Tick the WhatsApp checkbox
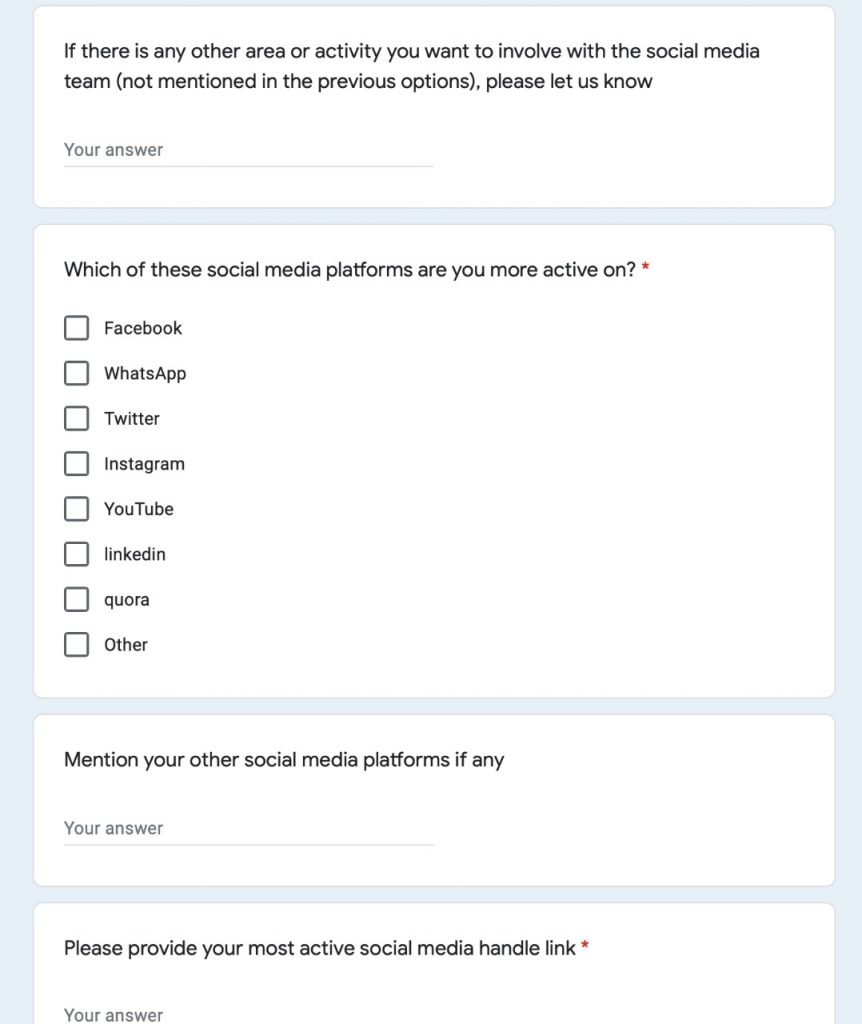This screenshot has width=862, height=1024. point(77,373)
